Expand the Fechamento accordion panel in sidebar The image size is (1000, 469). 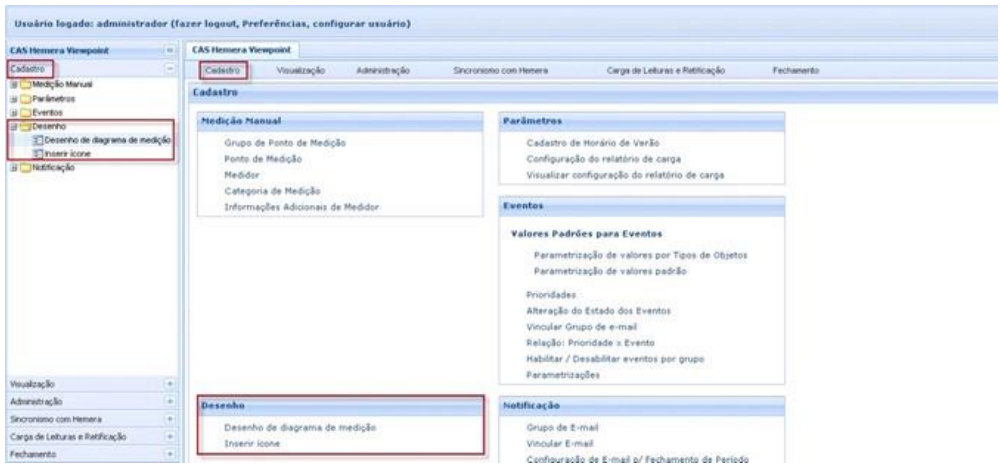pos(169,453)
